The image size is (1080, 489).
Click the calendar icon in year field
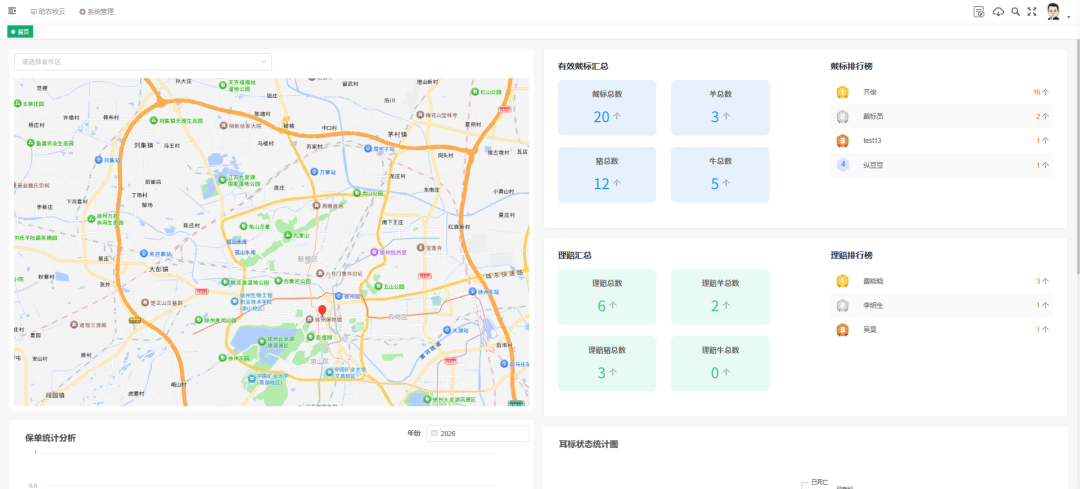click(x=433, y=434)
